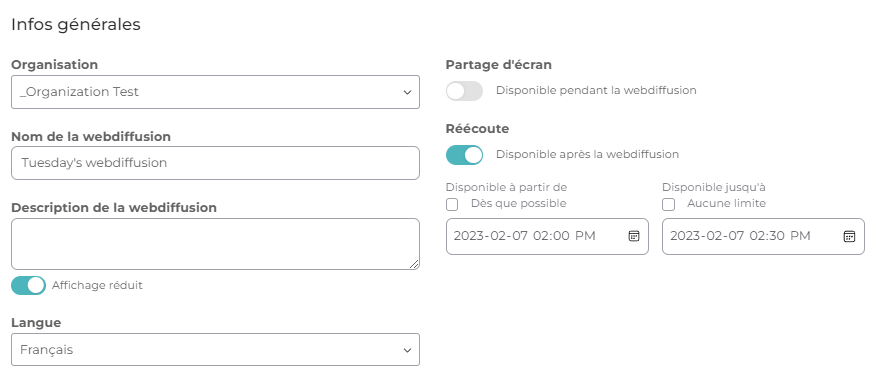Open calendar picker for Disponible à partir de
Screen dimensions: 870x382
click(x=634, y=236)
